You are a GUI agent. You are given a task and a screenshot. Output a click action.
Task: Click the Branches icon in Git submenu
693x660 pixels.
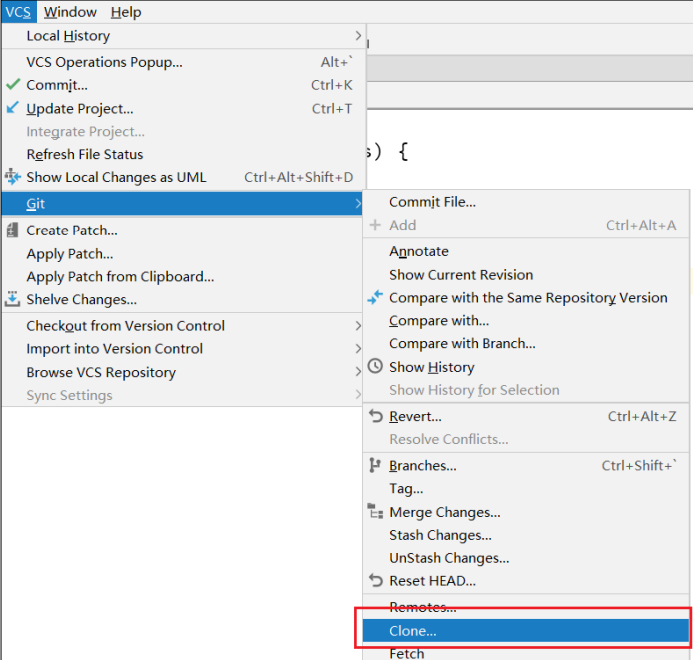click(375, 465)
